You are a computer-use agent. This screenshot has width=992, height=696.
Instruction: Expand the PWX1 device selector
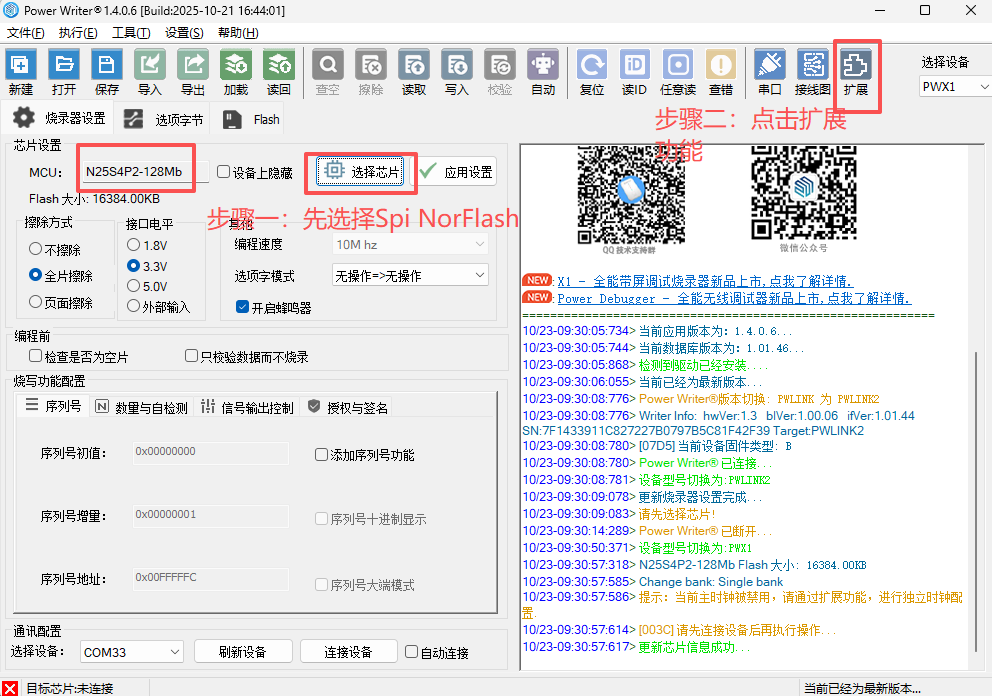954,87
